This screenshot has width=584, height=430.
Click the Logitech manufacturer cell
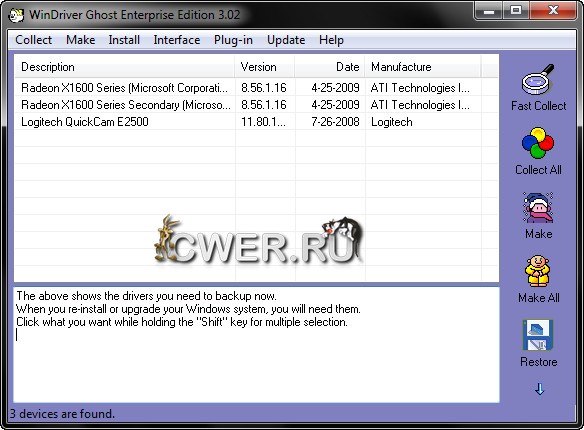tap(391, 122)
